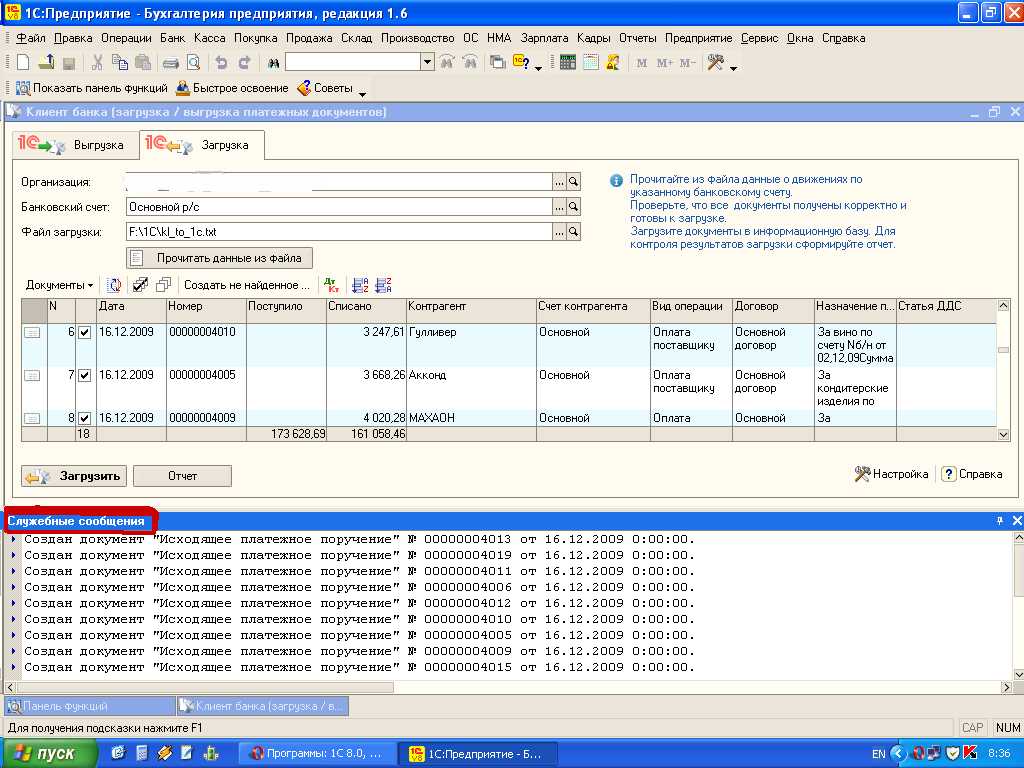Click the calculator icon in main toolbar
1024x768 pixels.
click(567, 62)
